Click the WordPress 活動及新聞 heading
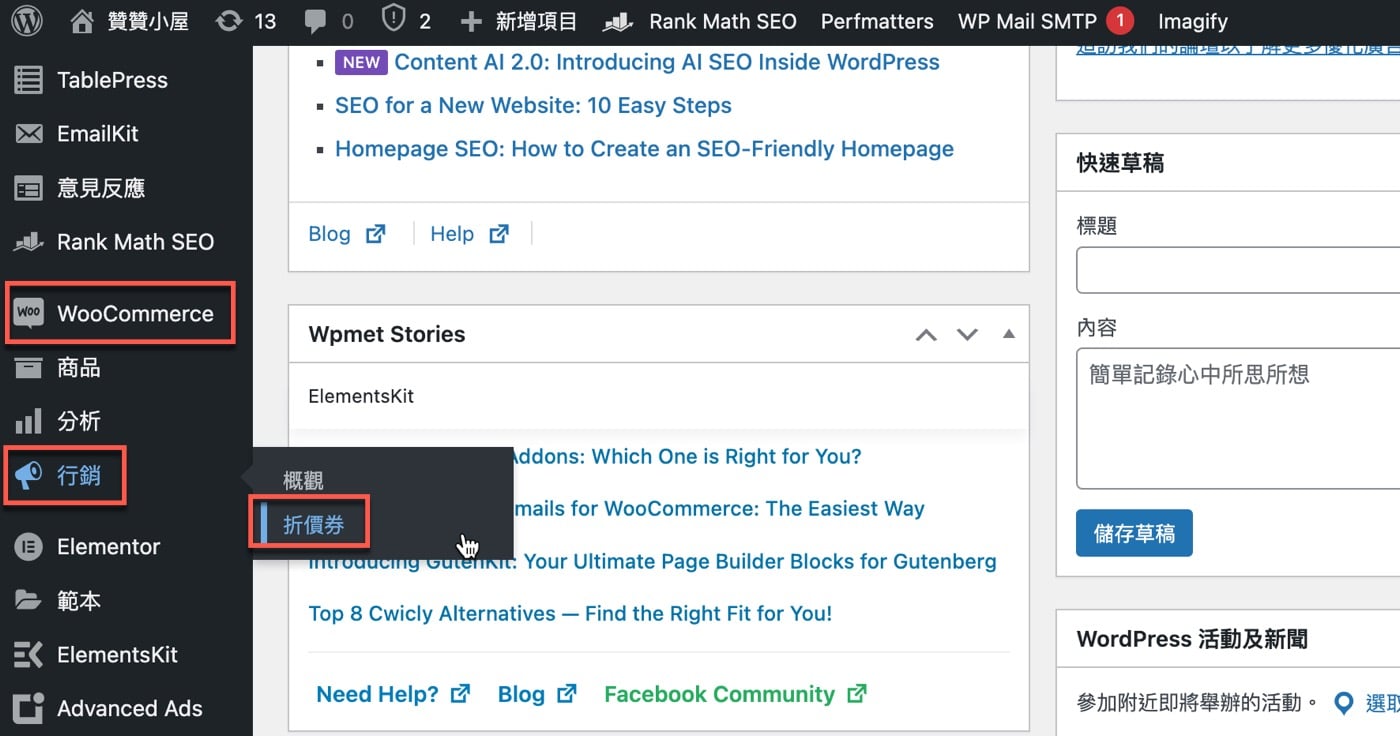This screenshot has height=736, width=1400. point(1192,639)
